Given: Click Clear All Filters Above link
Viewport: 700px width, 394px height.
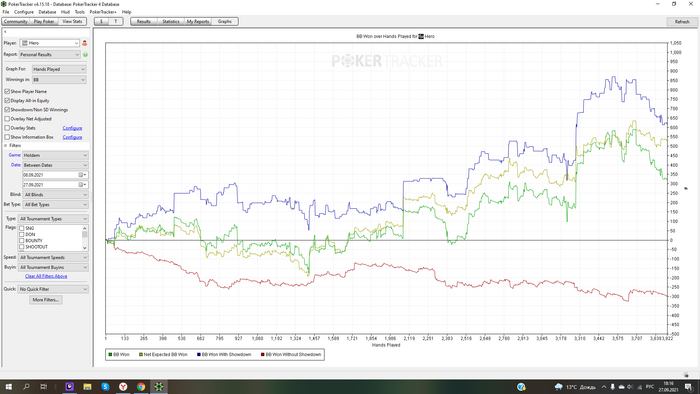Looking at the screenshot, I should pyautogui.click(x=46, y=276).
